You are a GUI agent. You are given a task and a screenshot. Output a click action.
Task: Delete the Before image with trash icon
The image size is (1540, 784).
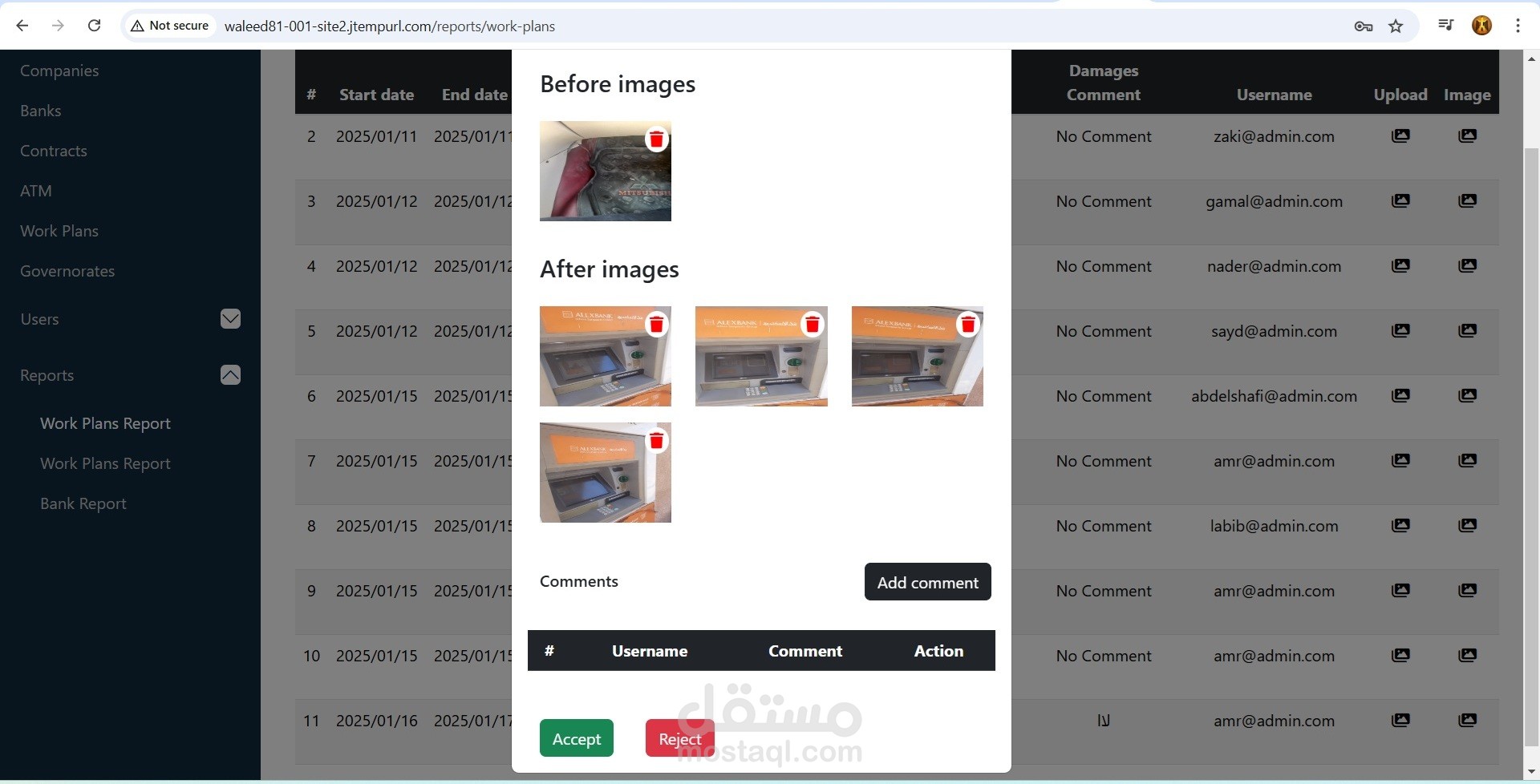point(656,139)
